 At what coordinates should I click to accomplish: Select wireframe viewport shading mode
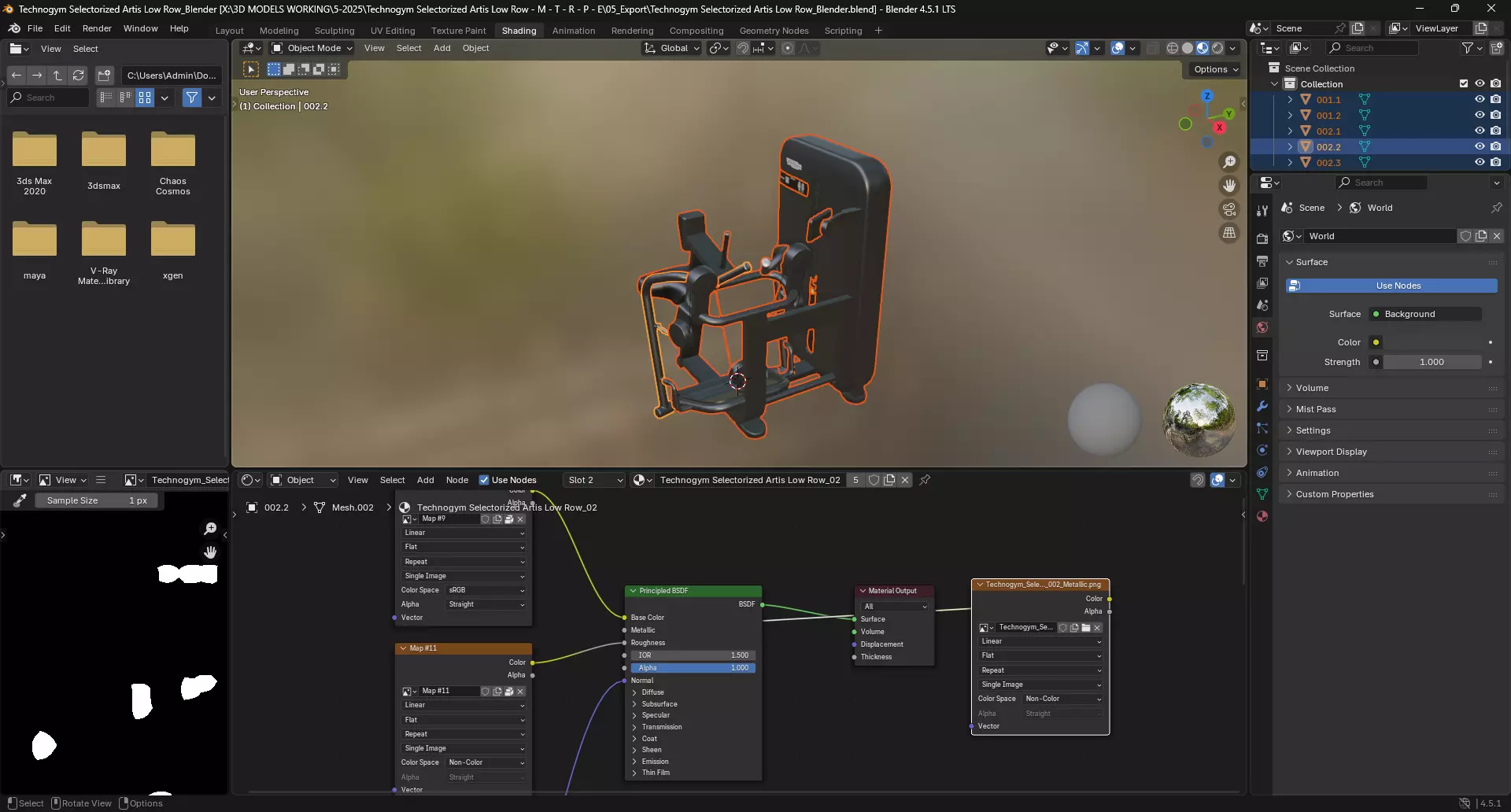pos(1173,48)
